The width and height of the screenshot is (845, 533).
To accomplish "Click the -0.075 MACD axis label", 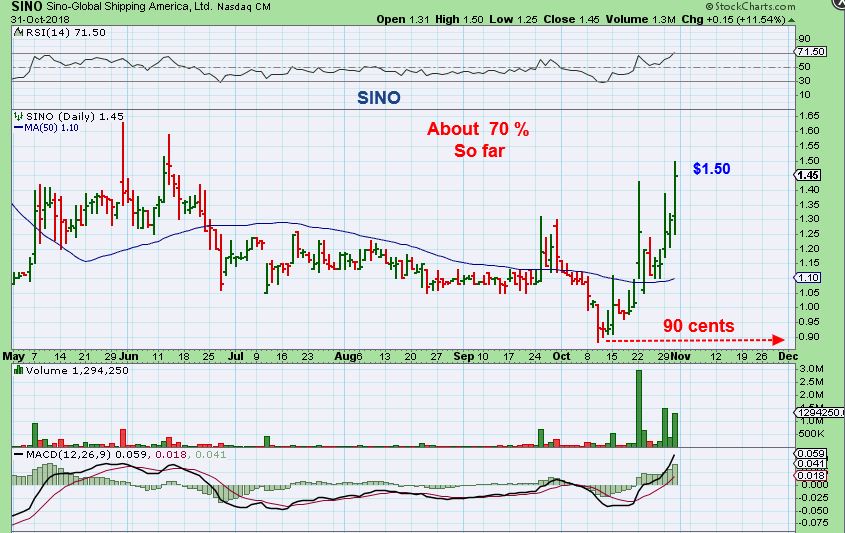I will [x=814, y=523].
